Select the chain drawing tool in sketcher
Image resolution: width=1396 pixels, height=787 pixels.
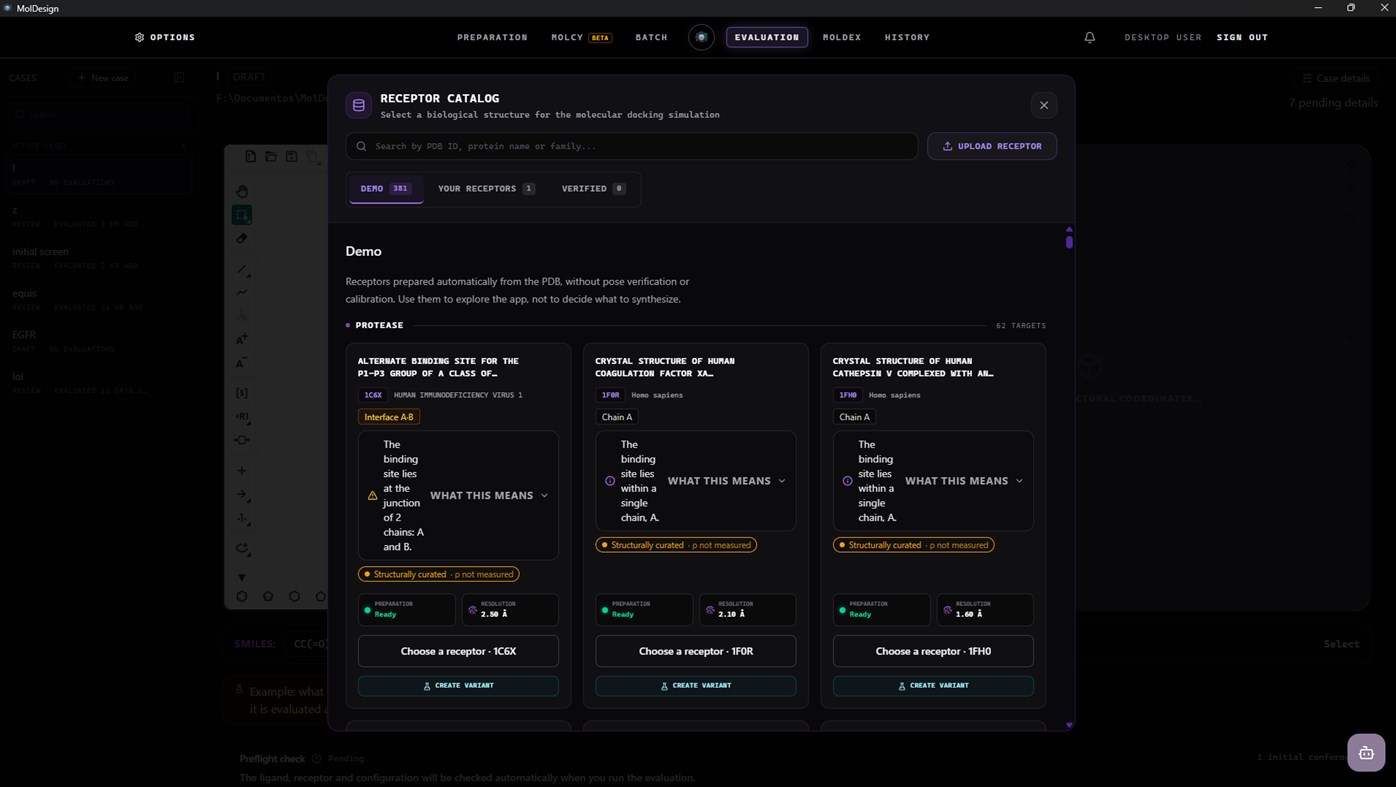pyautogui.click(x=242, y=293)
